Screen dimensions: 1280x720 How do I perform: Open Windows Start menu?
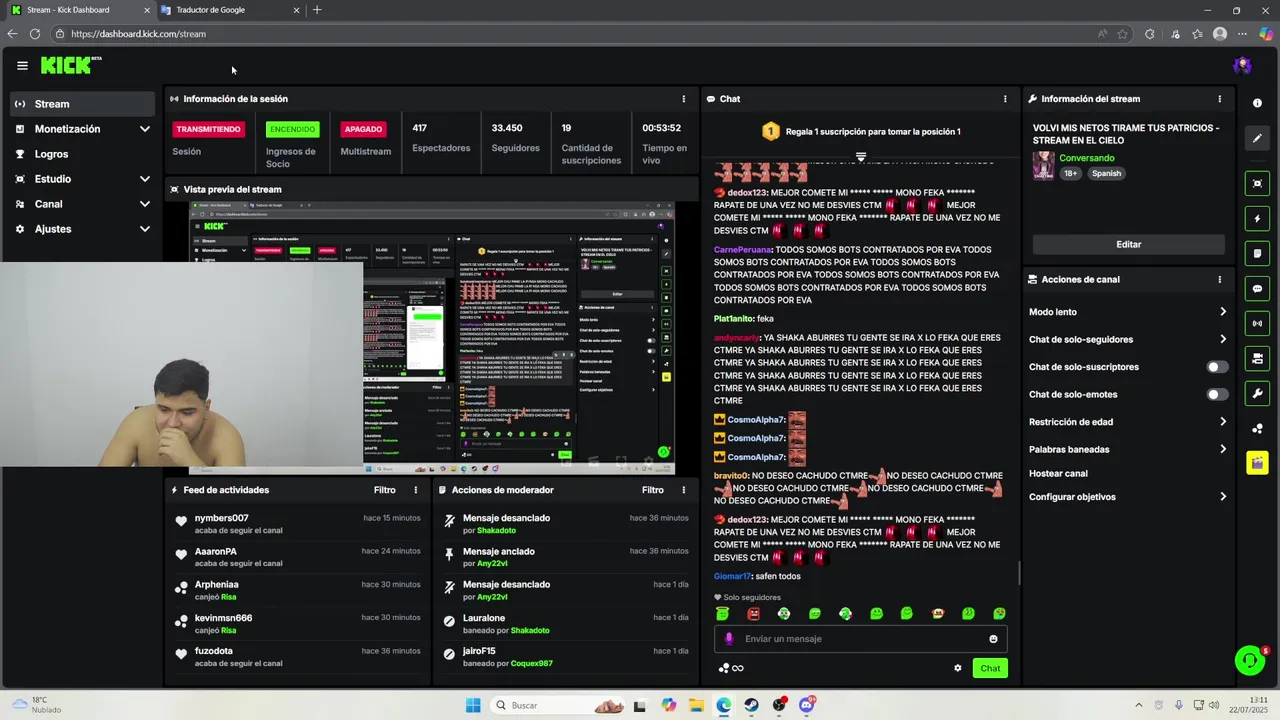coord(473,705)
